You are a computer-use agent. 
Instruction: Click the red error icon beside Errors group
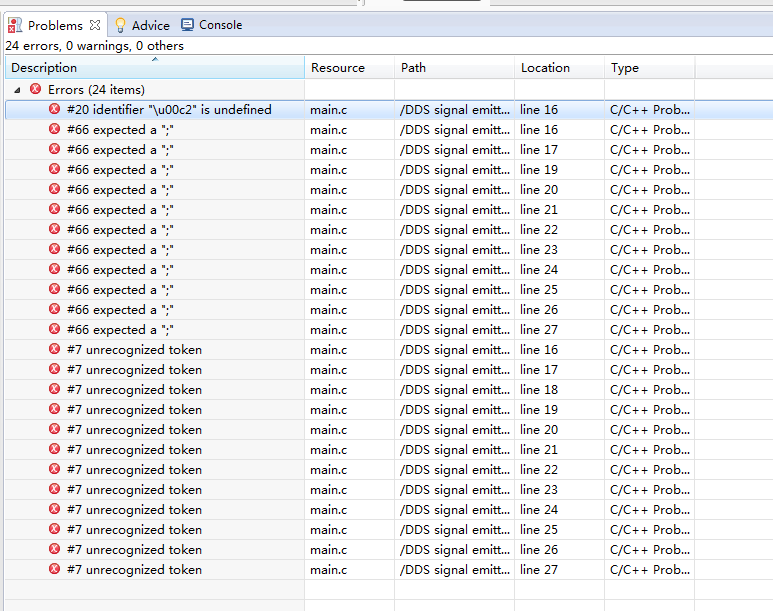point(35,89)
